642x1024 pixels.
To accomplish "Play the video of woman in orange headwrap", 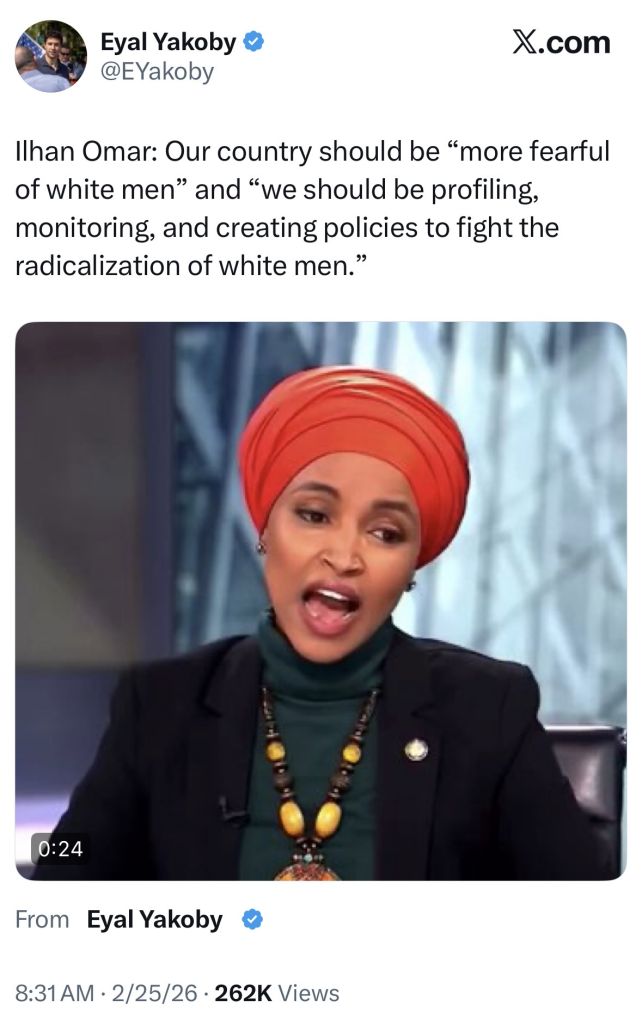I will (321, 601).
